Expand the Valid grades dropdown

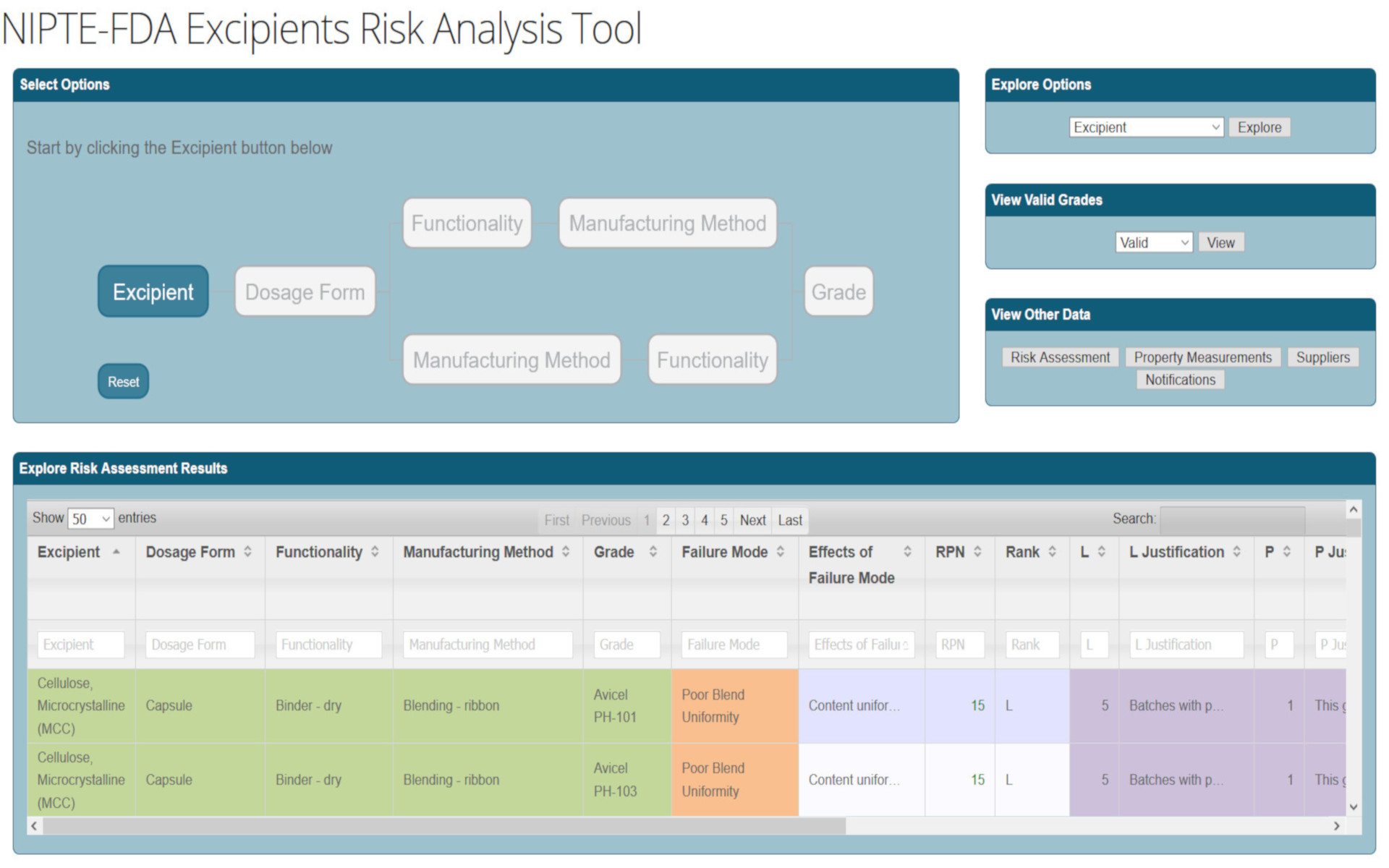pos(1153,242)
